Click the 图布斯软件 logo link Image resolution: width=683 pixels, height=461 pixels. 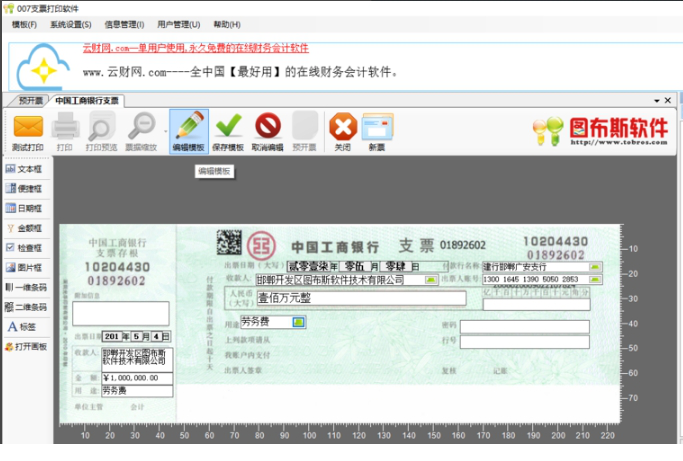coord(600,130)
